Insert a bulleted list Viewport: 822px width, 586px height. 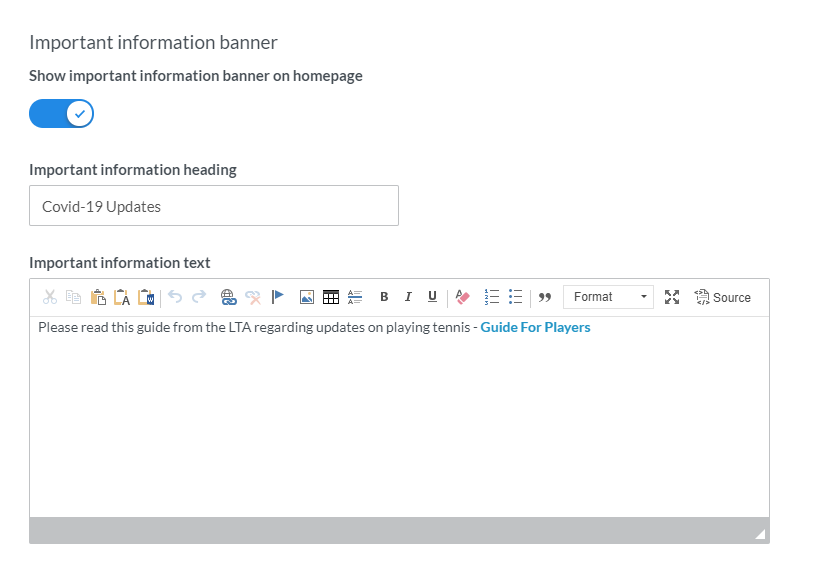coord(515,297)
